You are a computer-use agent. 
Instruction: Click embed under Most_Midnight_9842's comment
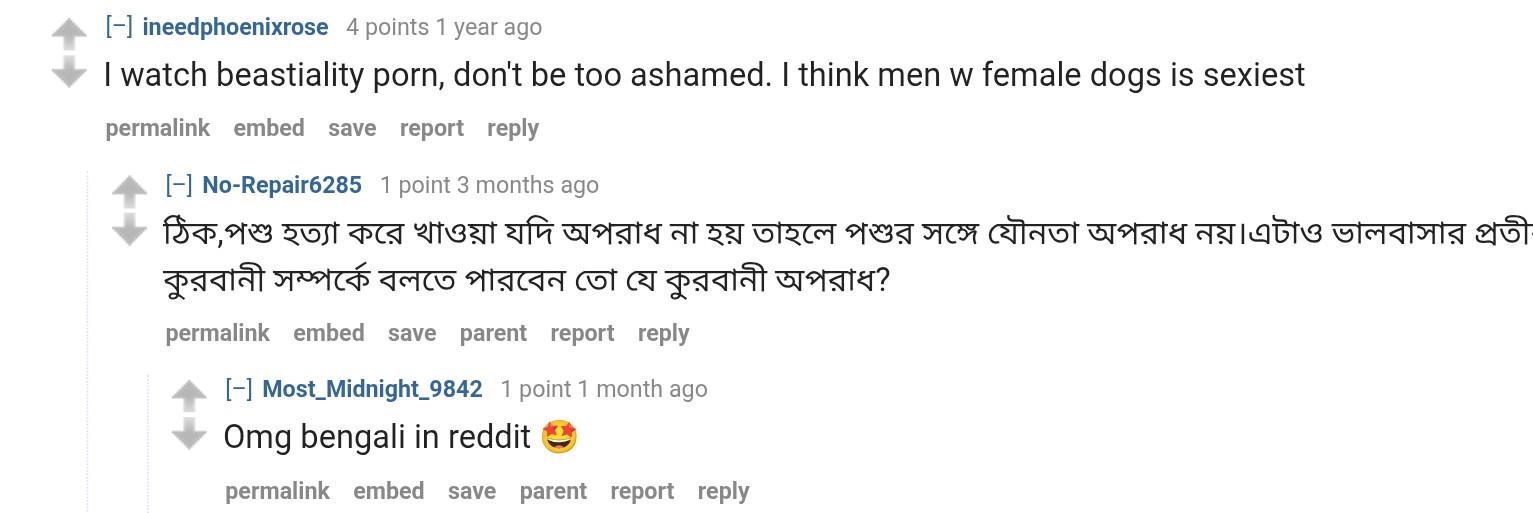(x=389, y=491)
